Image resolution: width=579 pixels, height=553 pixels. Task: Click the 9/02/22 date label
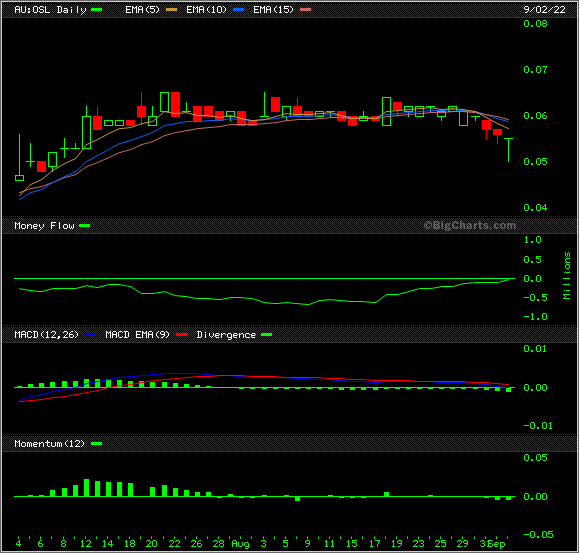coord(544,10)
